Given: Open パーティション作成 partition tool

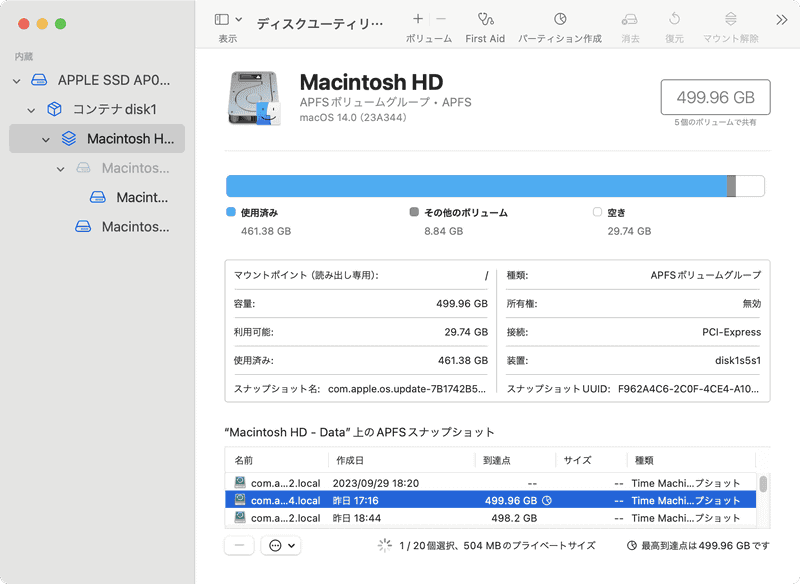Looking at the screenshot, I should (560, 19).
